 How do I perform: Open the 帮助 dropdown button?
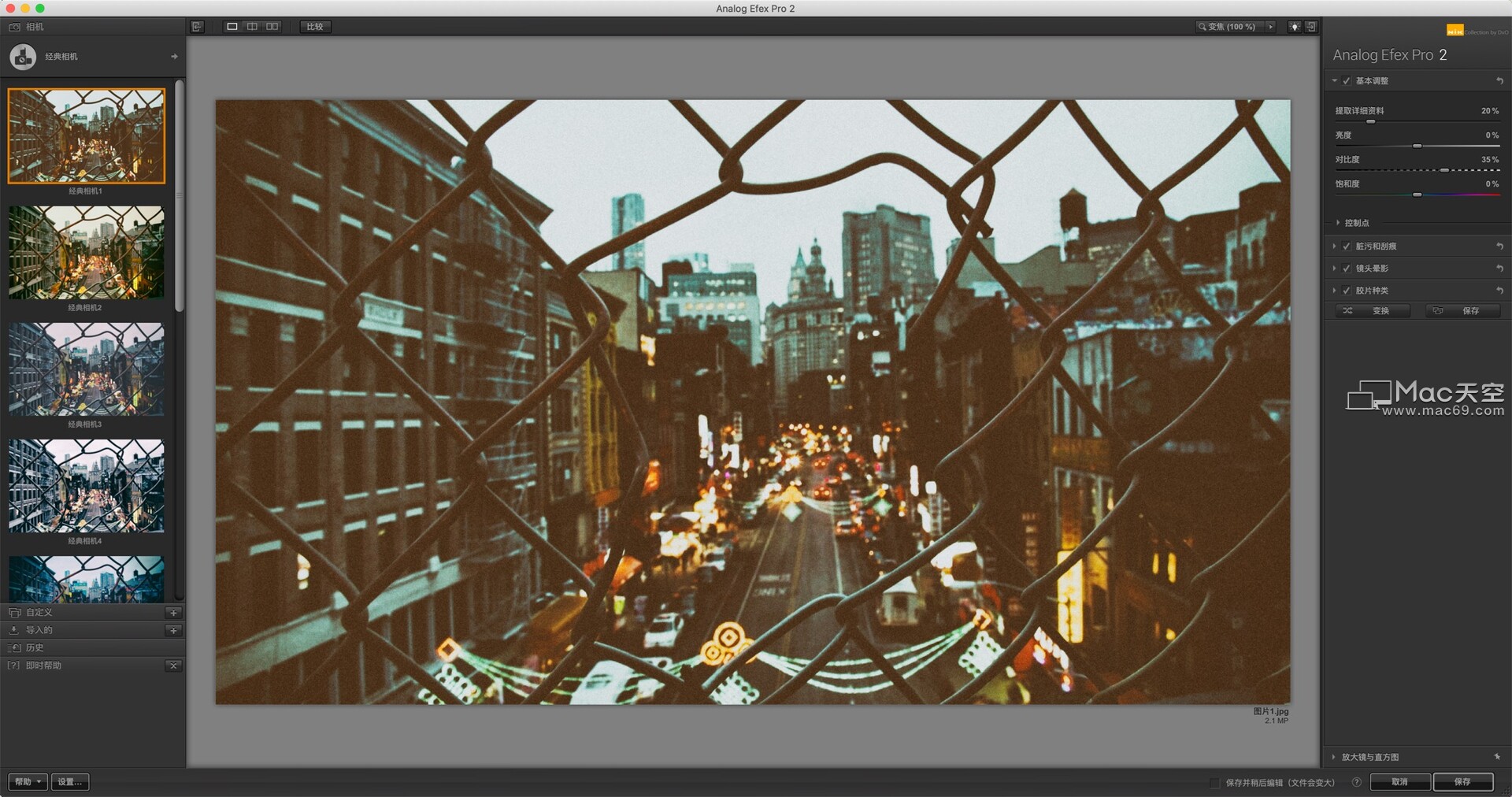point(28,782)
